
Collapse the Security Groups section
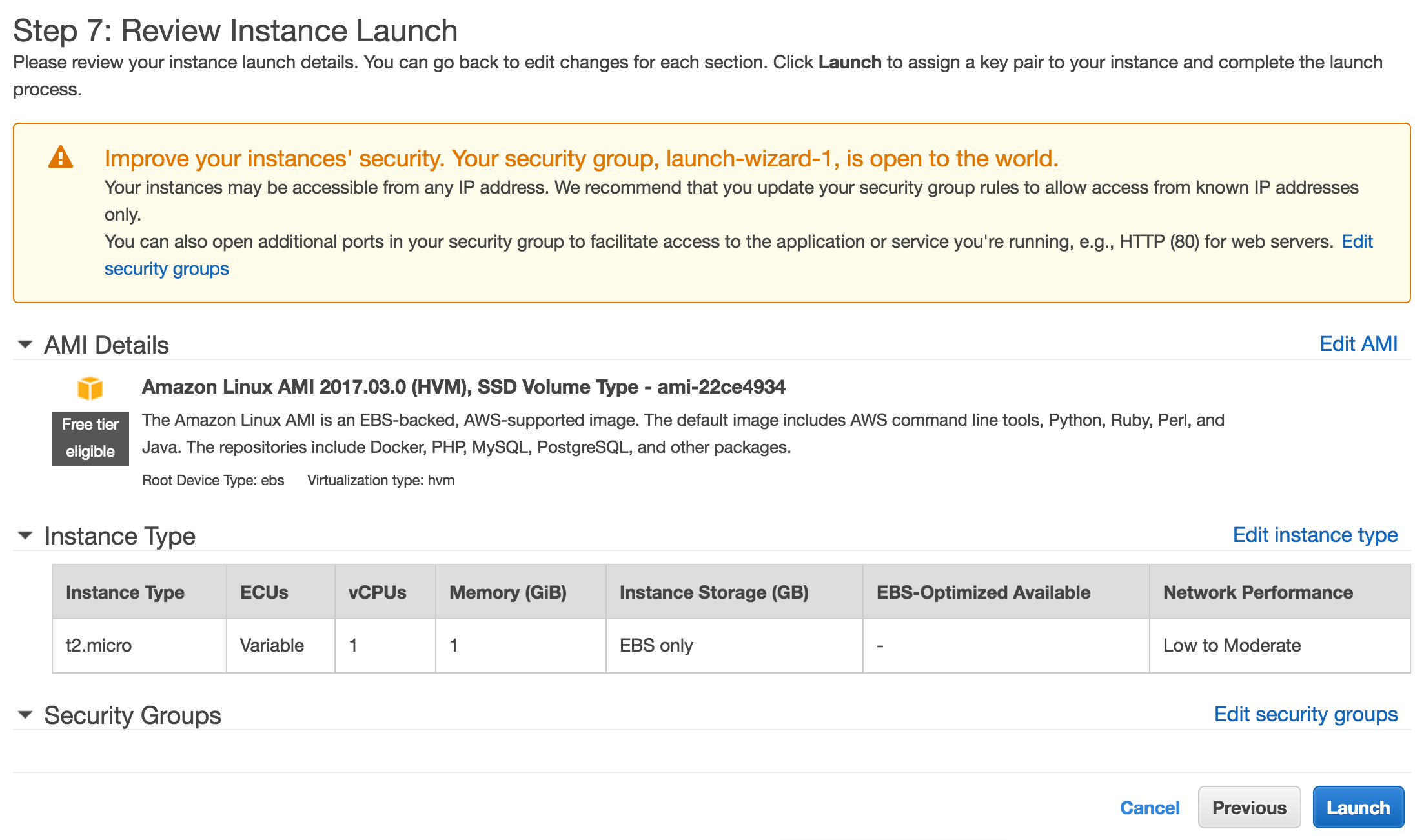(25, 715)
